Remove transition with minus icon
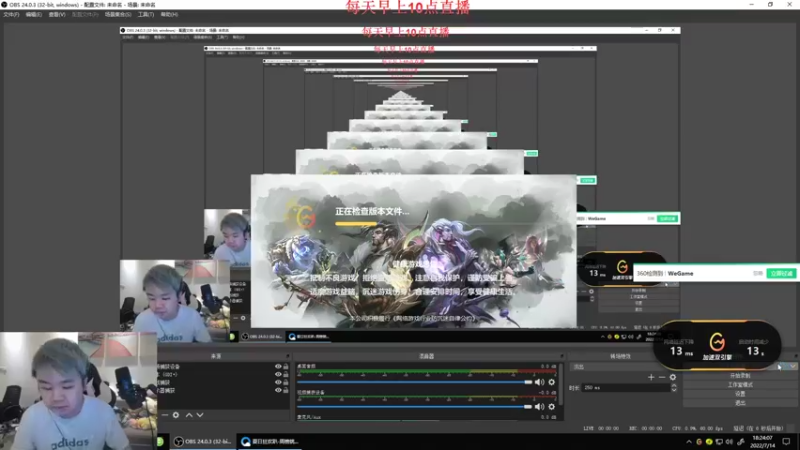The height and width of the screenshot is (450, 800). (x=662, y=378)
